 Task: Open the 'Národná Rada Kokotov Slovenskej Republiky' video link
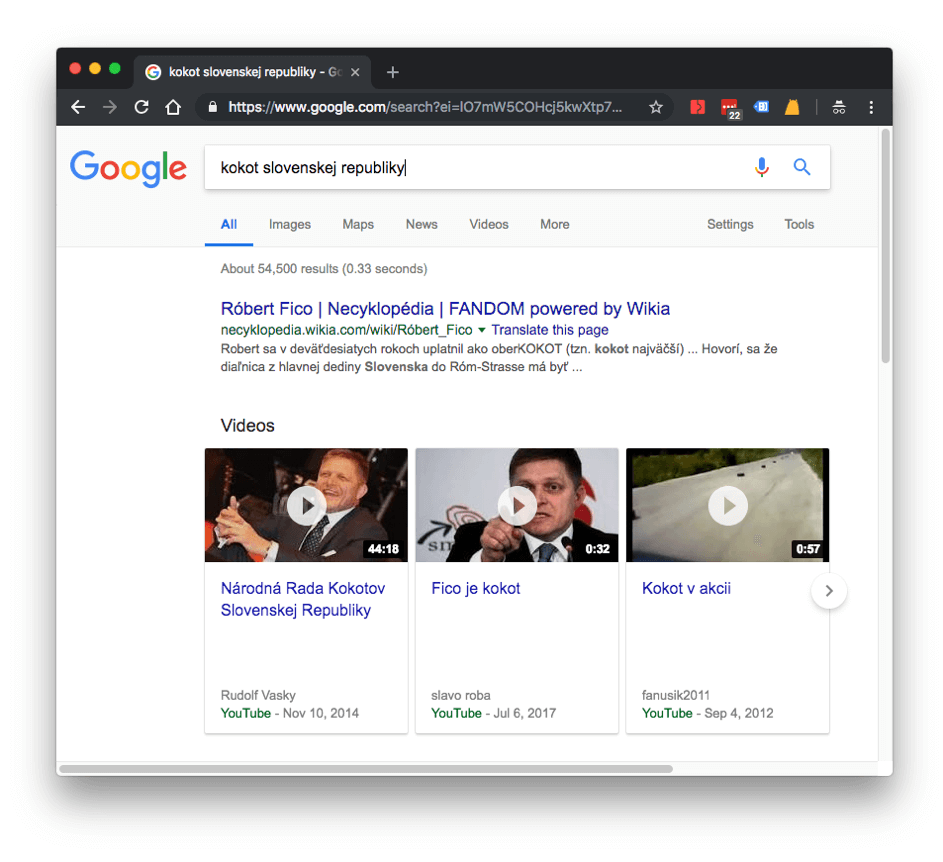click(303, 599)
